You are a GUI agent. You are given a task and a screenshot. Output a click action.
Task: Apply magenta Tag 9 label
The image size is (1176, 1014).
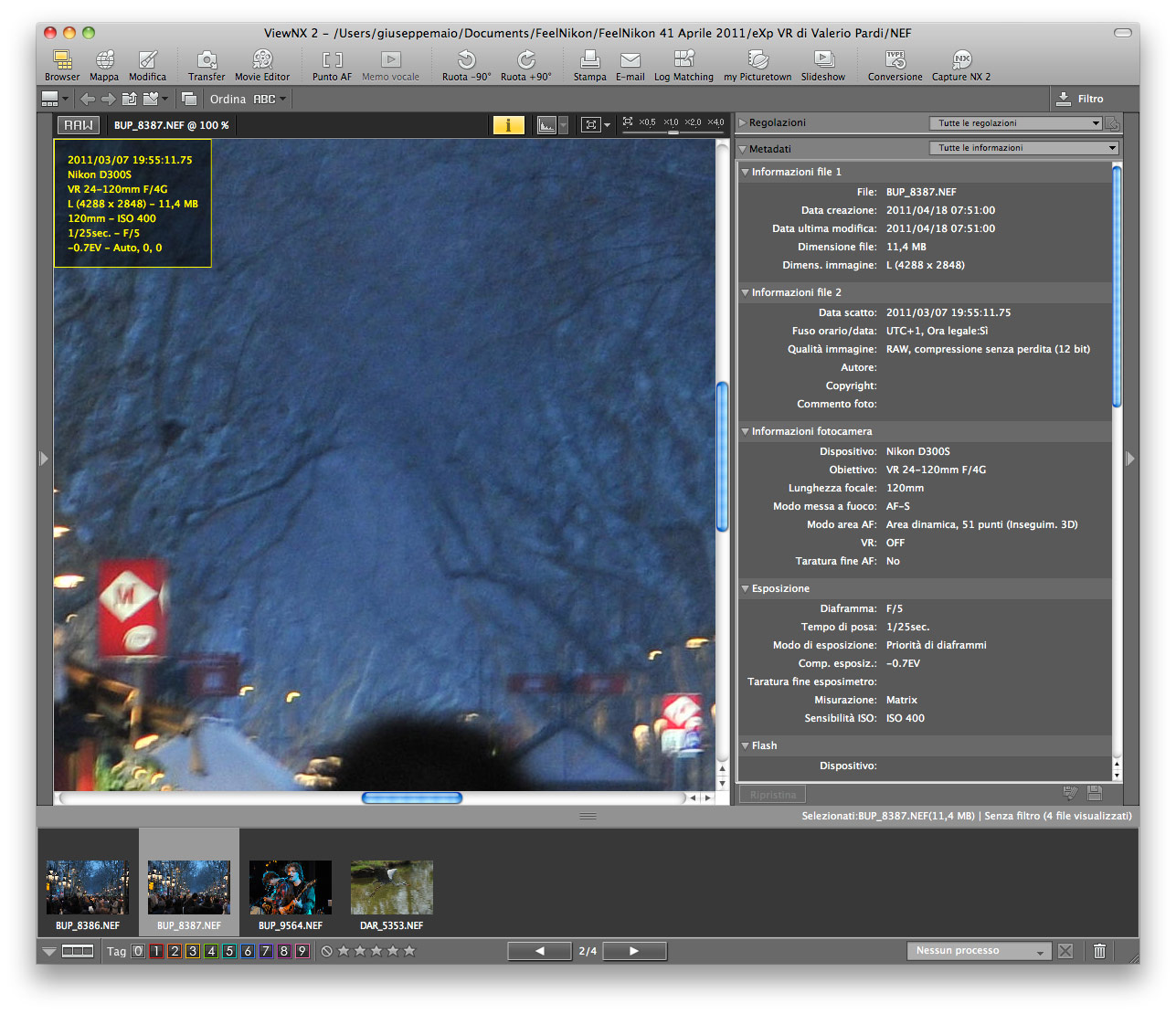click(x=302, y=951)
